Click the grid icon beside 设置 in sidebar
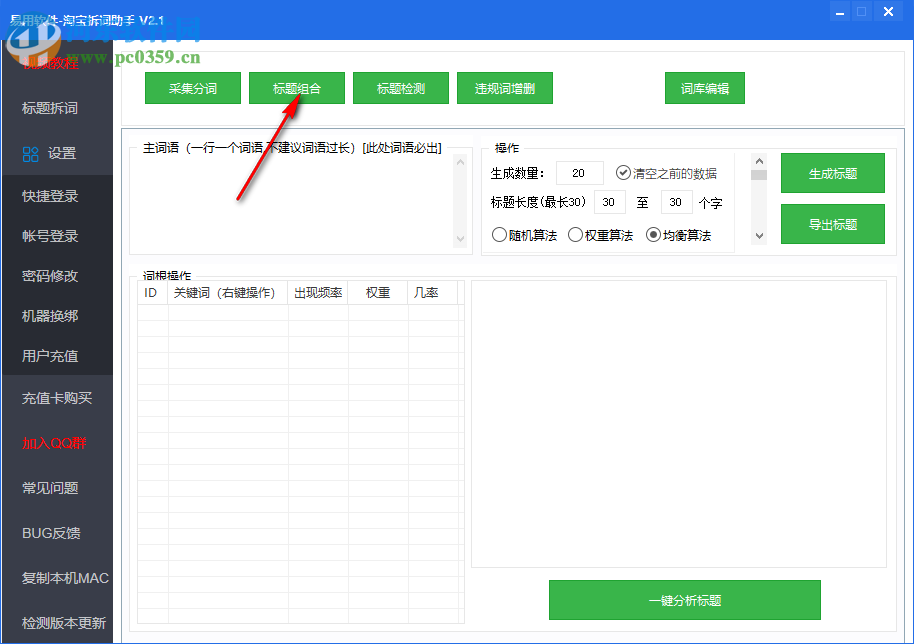This screenshot has width=914, height=644. [31, 153]
